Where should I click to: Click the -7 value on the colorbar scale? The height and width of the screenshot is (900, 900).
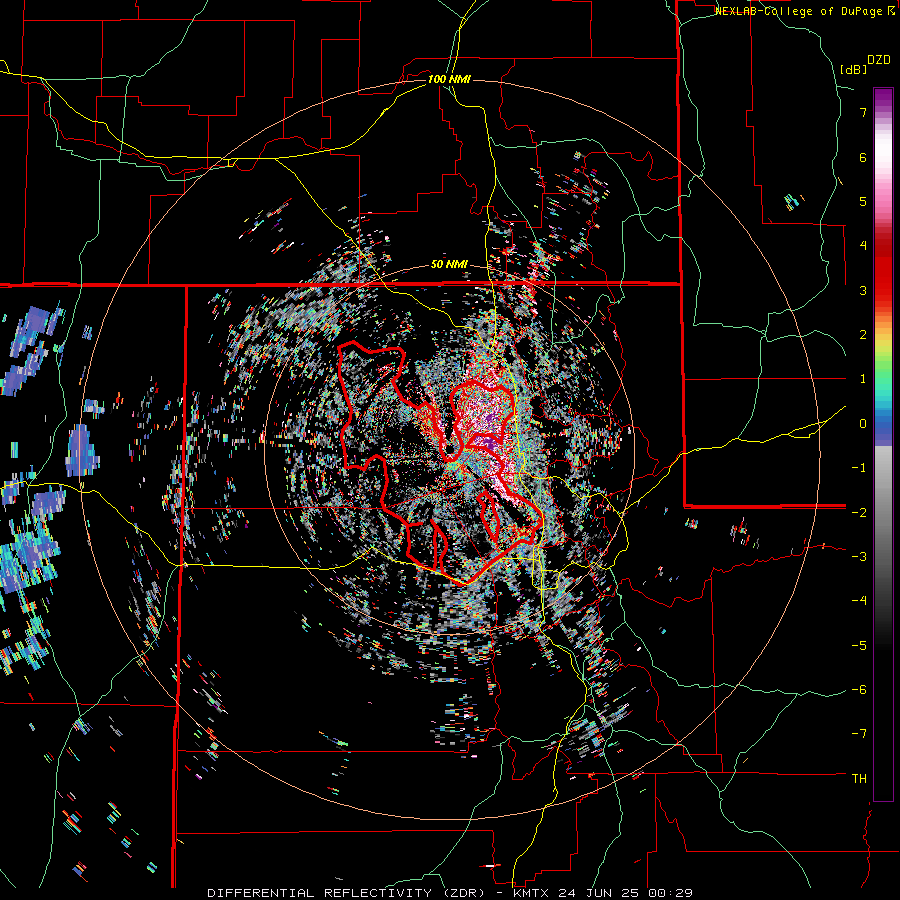tap(859, 734)
